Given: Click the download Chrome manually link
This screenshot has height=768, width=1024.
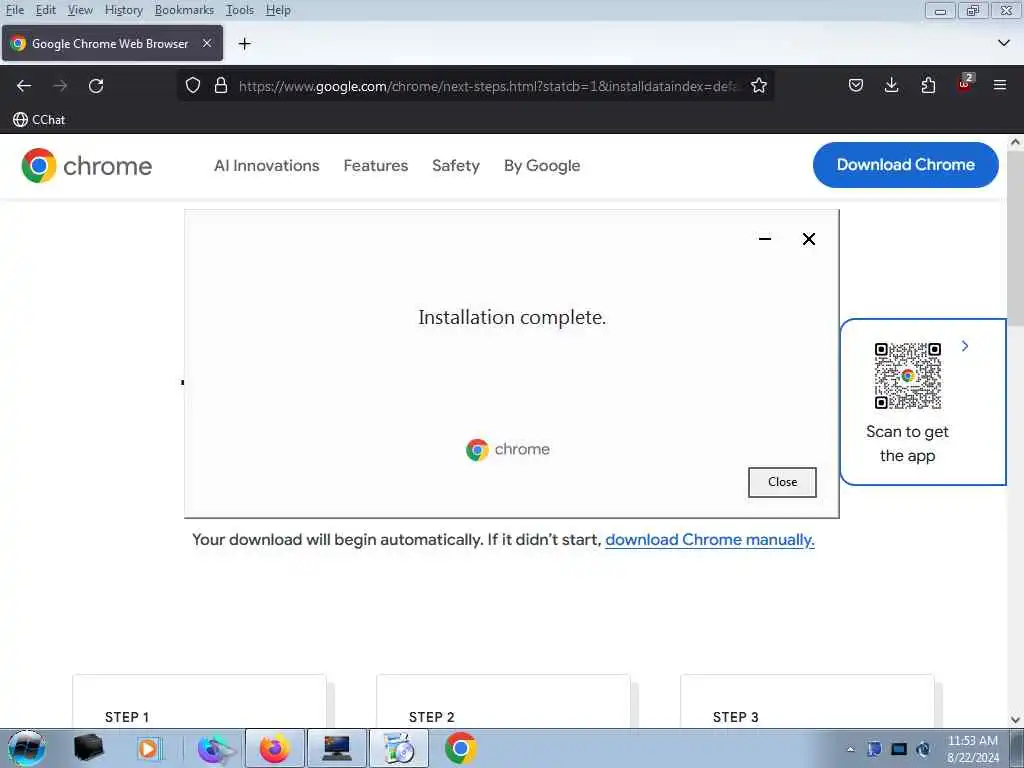Looking at the screenshot, I should [x=710, y=540].
